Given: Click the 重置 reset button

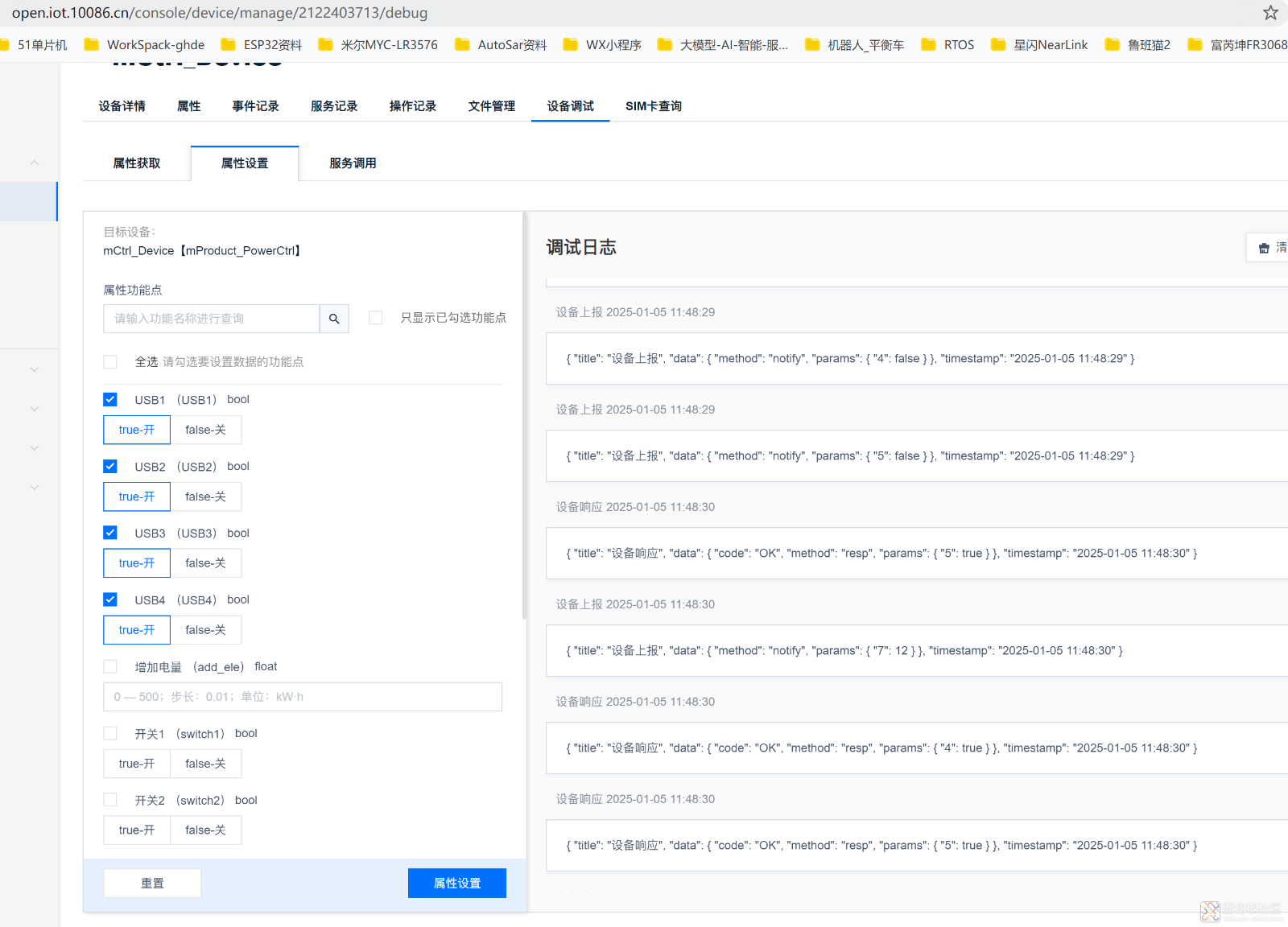Looking at the screenshot, I should pos(152,883).
